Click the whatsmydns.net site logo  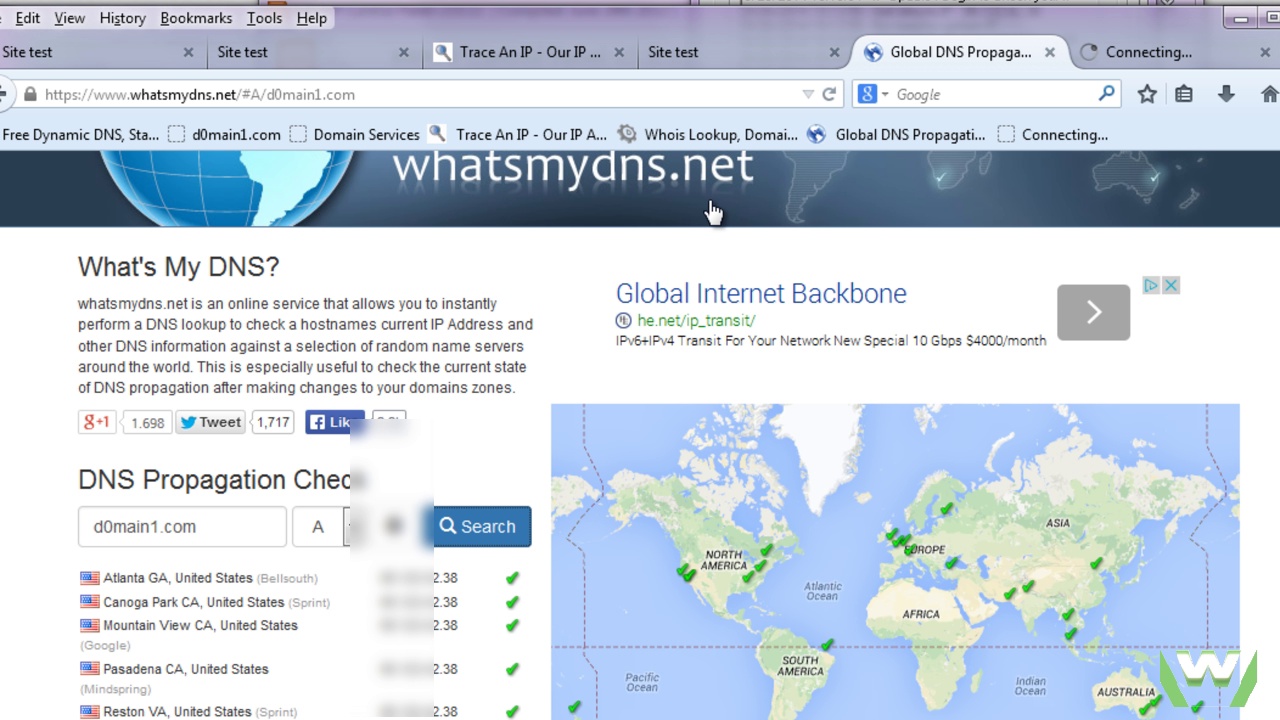pos(572,169)
